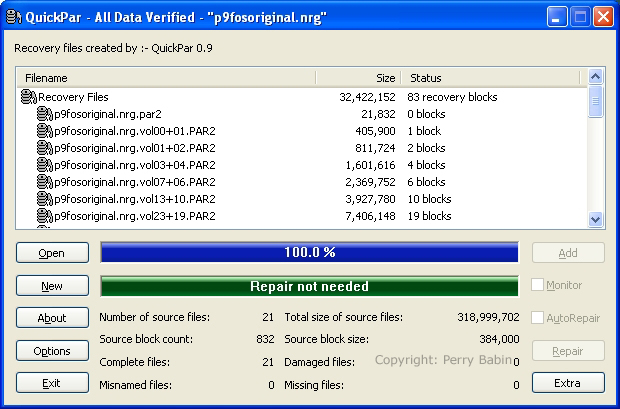The height and width of the screenshot is (409, 620).
Task: Click icon beside vol07+06.PAR2 file
Action: pos(45,182)
